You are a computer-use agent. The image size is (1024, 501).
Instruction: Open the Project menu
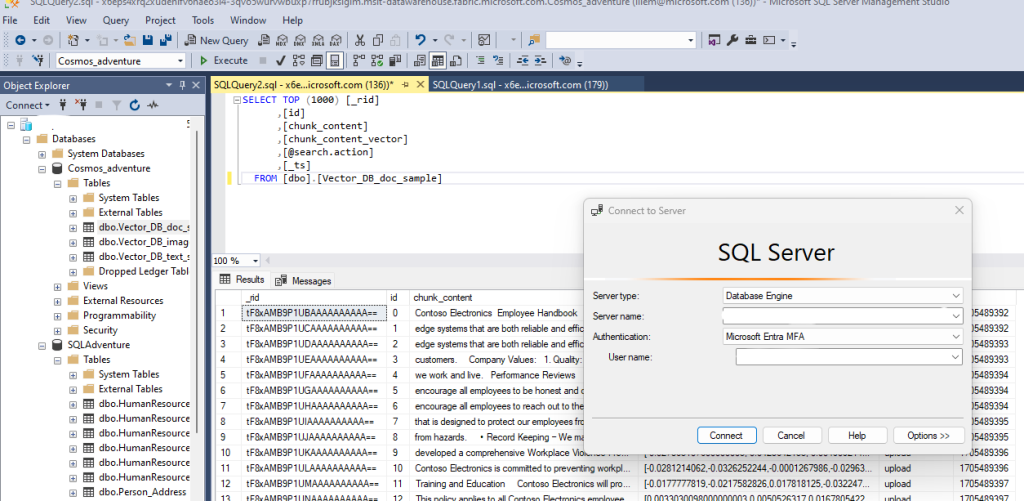pos(160,20)
